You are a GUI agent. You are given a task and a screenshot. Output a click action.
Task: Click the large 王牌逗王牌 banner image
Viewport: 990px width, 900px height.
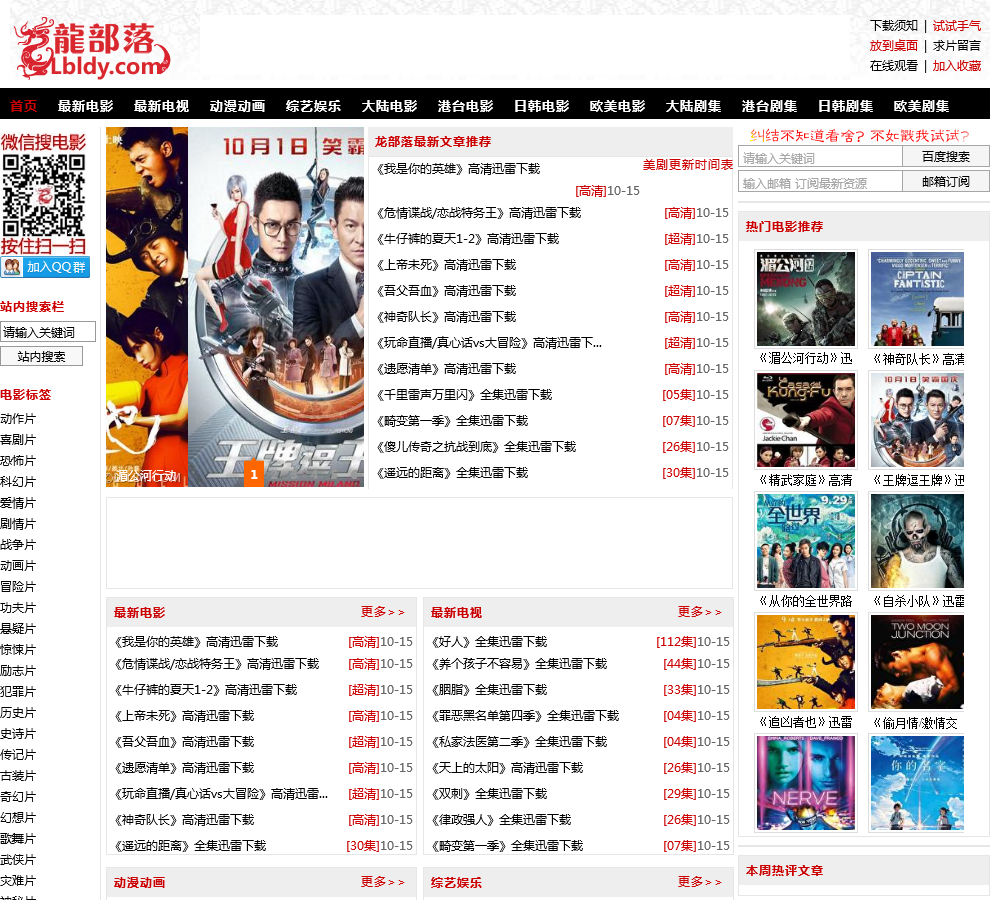[x=276, y=307]
